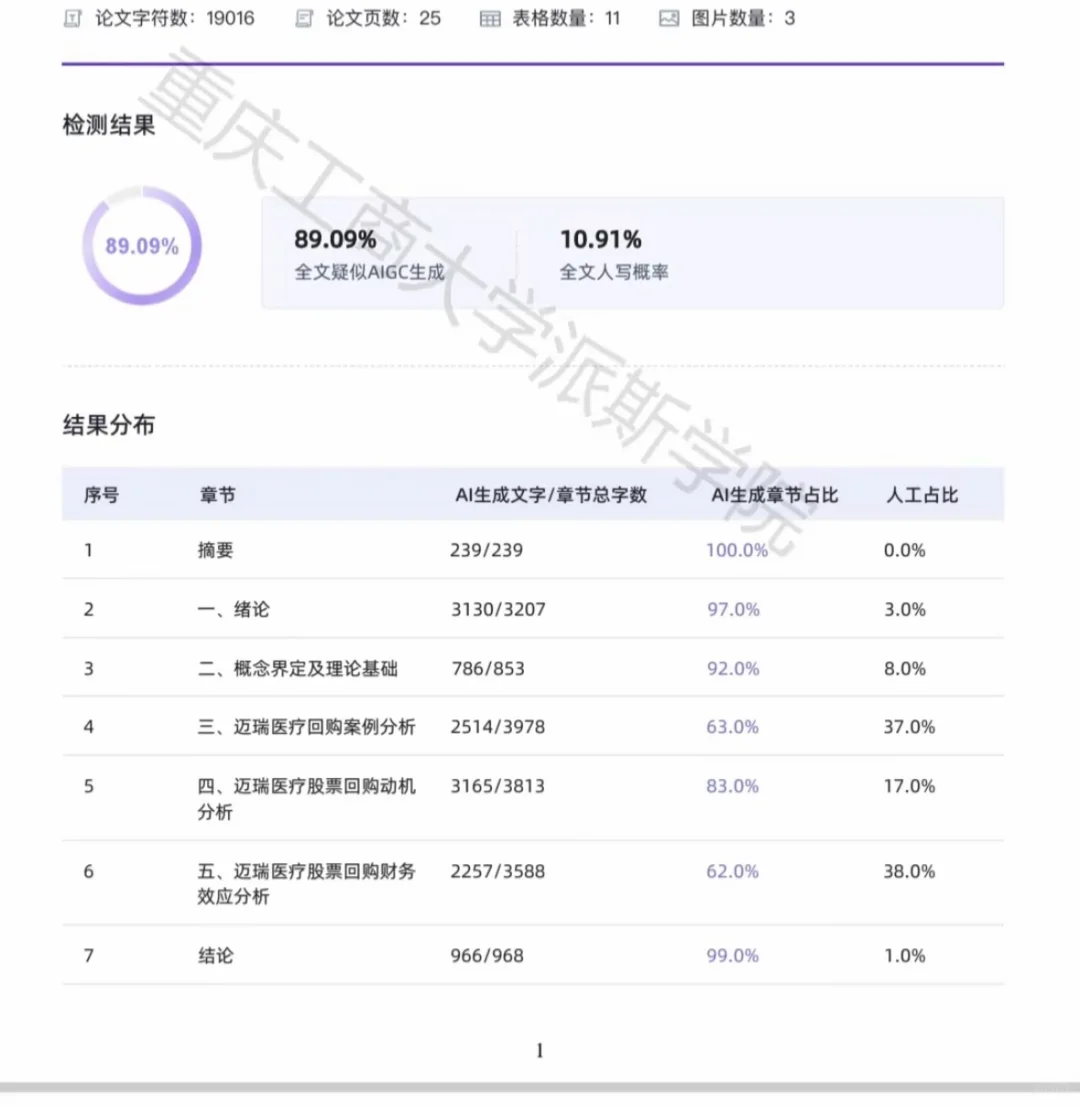Viewport: 1080px width, 1106px height.
Task: Click the 二、概念界定及理论基础 chapter cell
Action: click(x=298, y=669)
